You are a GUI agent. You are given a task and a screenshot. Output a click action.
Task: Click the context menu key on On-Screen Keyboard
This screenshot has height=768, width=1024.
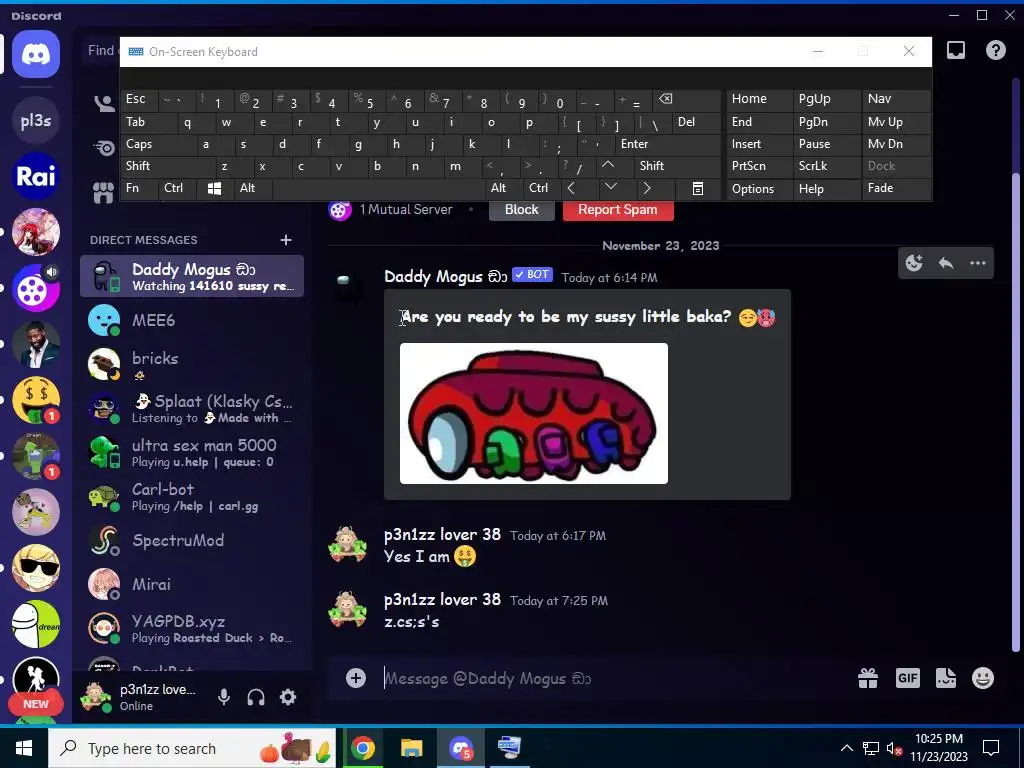point(697,188)
